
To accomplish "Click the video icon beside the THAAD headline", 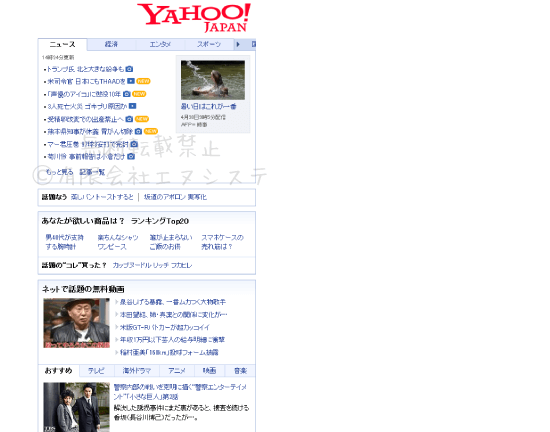I will [x=131, y=81].
